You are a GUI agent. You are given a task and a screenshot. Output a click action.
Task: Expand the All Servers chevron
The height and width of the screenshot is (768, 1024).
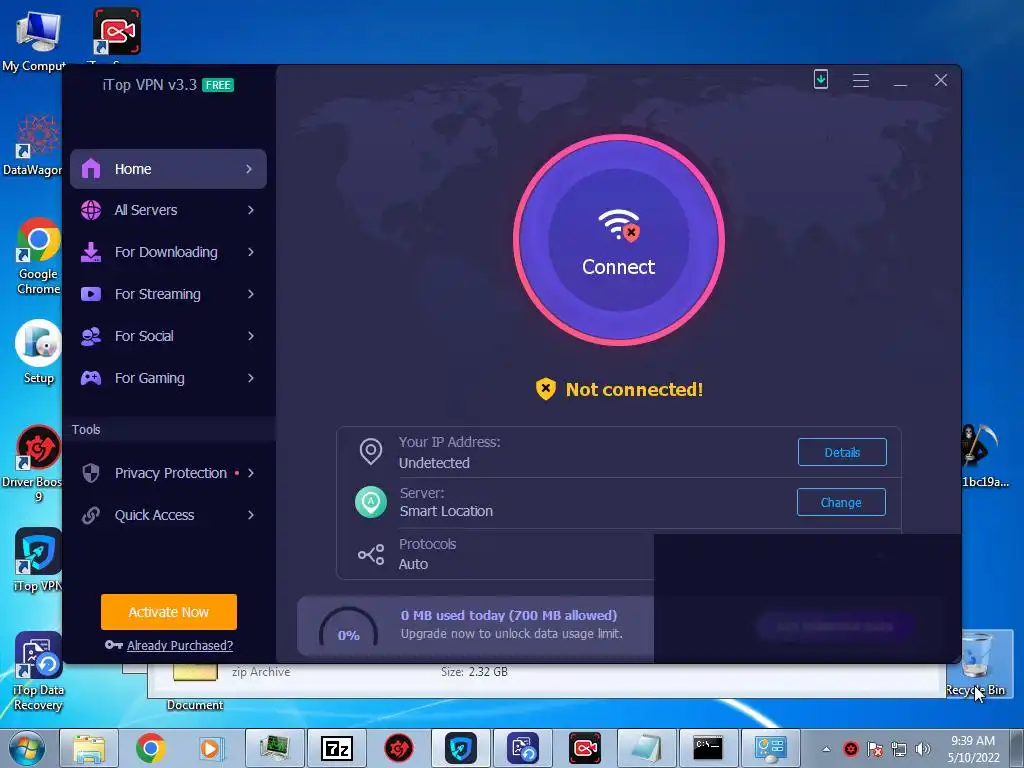pyautogui.click(x=251, y=210)
